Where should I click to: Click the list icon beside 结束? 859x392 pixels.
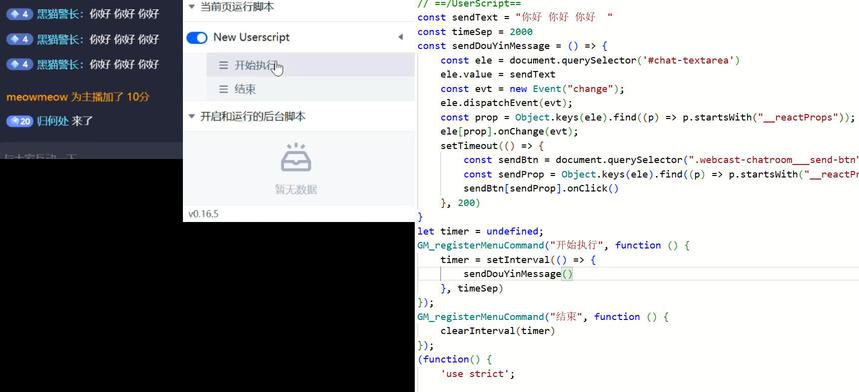[224, 89]
